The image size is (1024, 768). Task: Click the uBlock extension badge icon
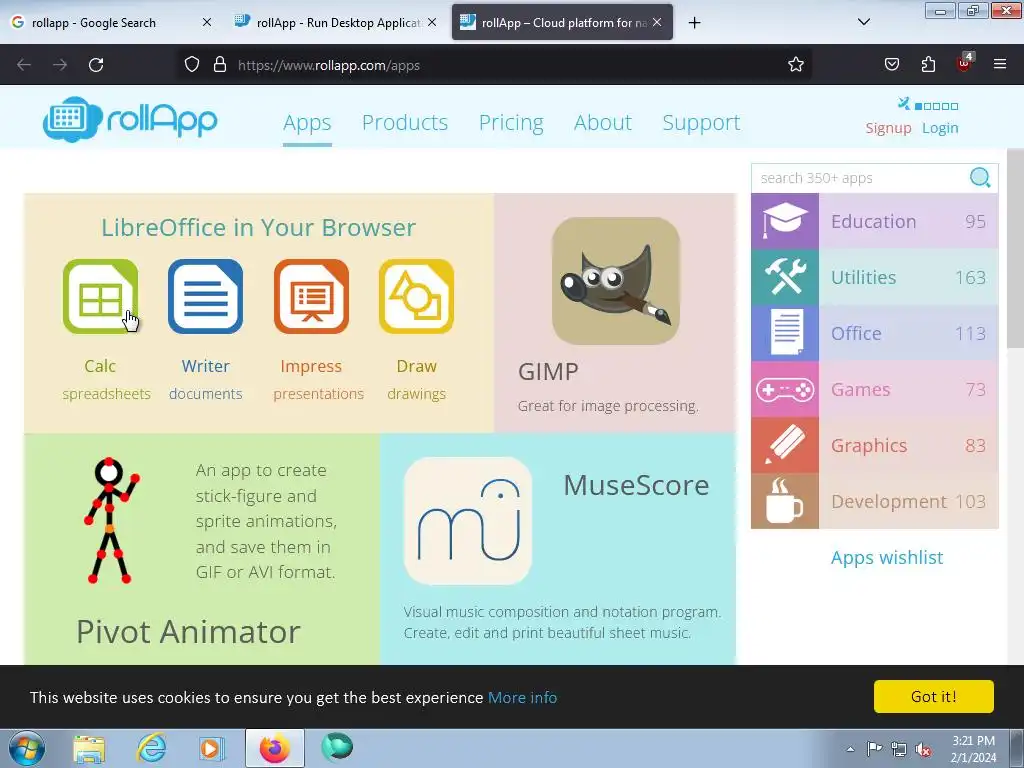[x=965, y=63]
